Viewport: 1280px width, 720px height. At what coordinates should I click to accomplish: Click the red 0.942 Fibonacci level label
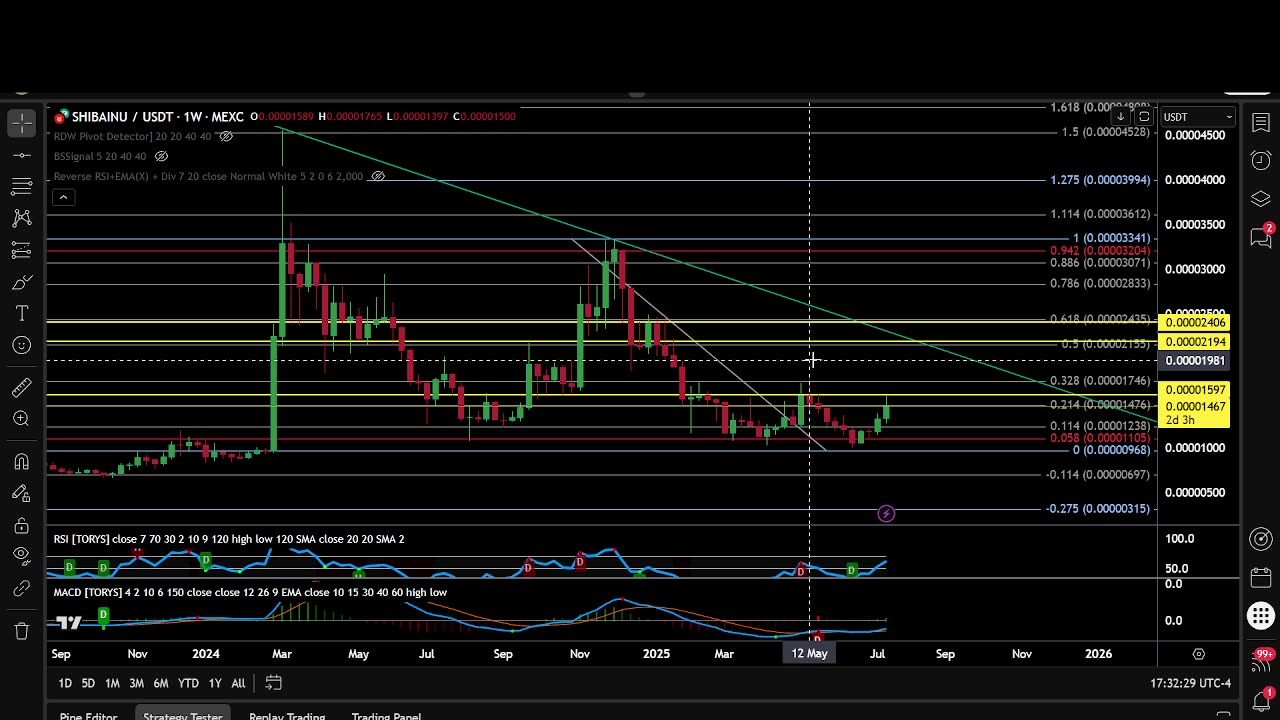tap(1100, 250)
